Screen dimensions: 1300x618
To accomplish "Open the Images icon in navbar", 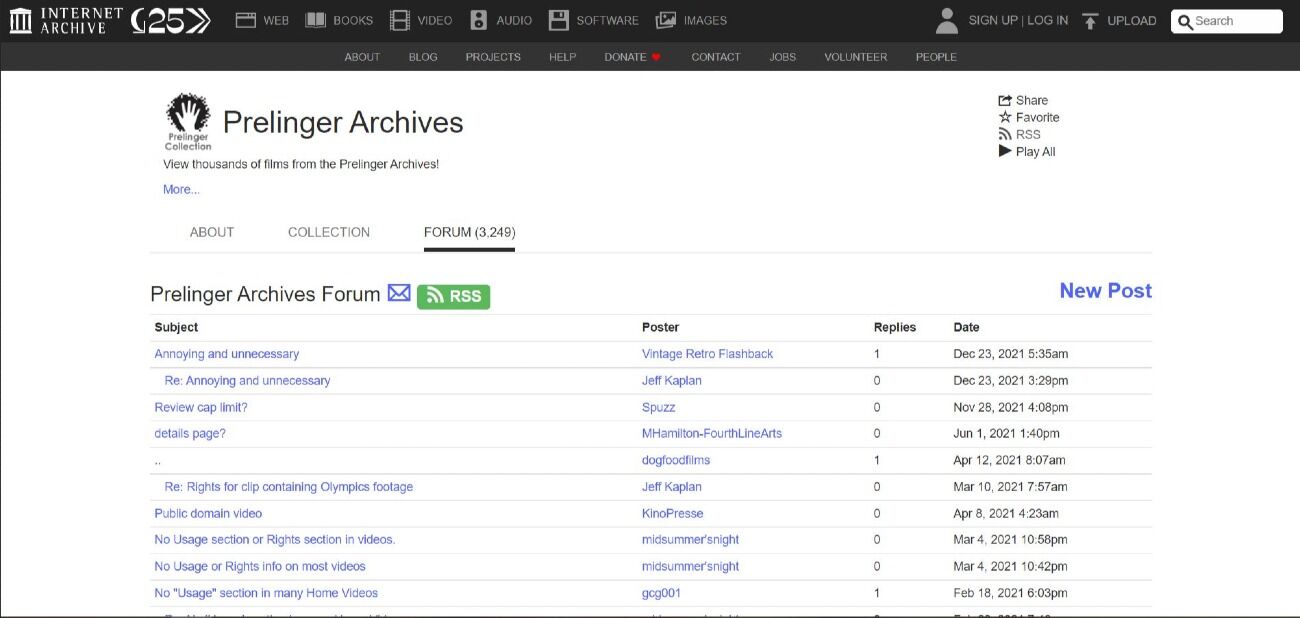I will pyautogui.click(x=666, y=20).
